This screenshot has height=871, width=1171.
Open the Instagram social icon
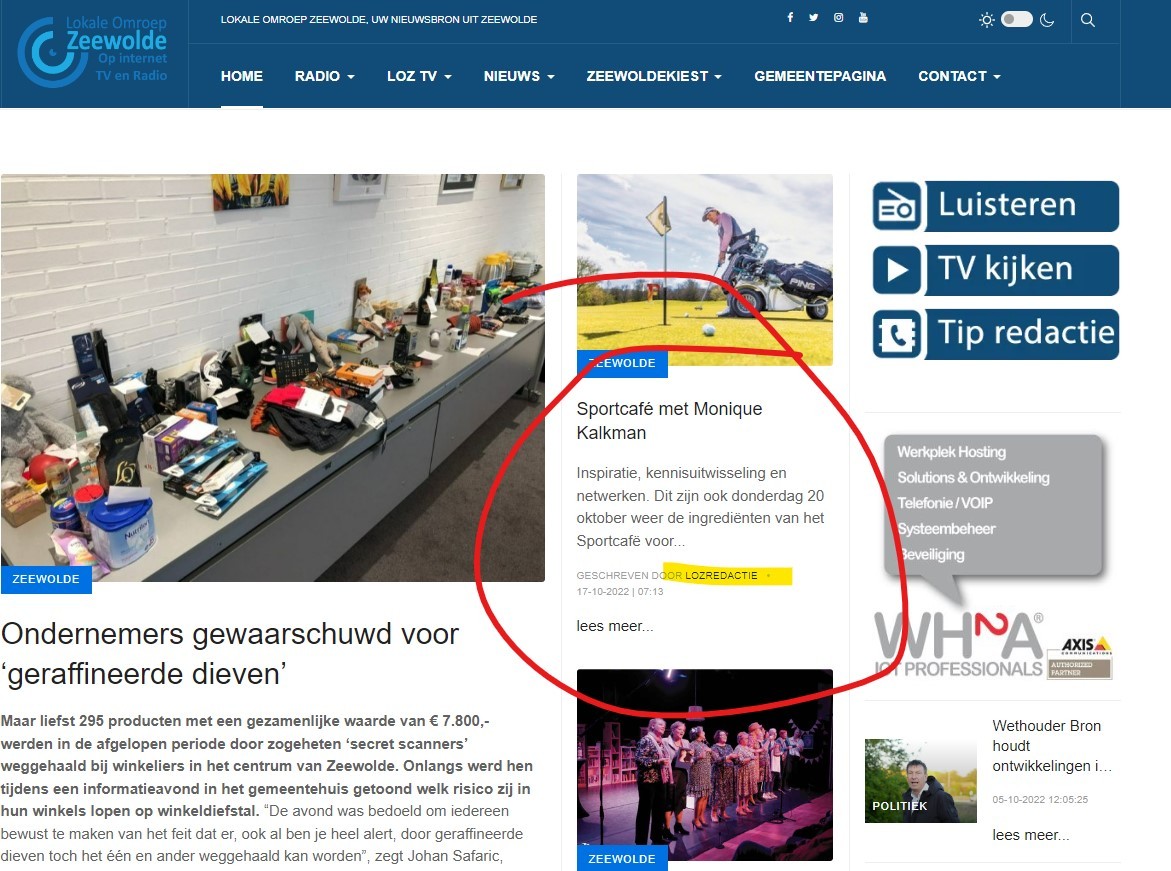tap(839, 18)
